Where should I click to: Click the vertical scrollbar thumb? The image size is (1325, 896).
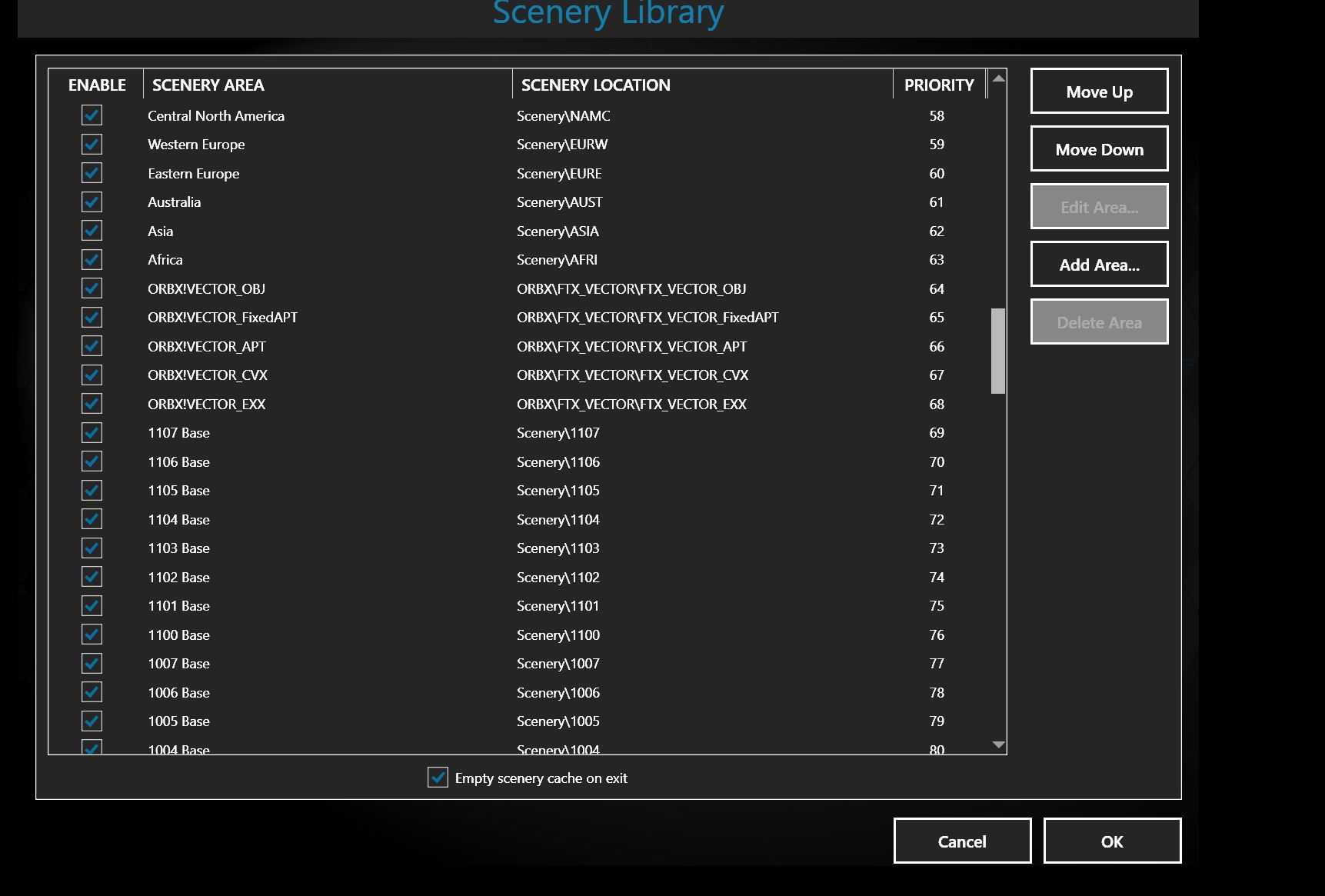(x=998, y=351)
